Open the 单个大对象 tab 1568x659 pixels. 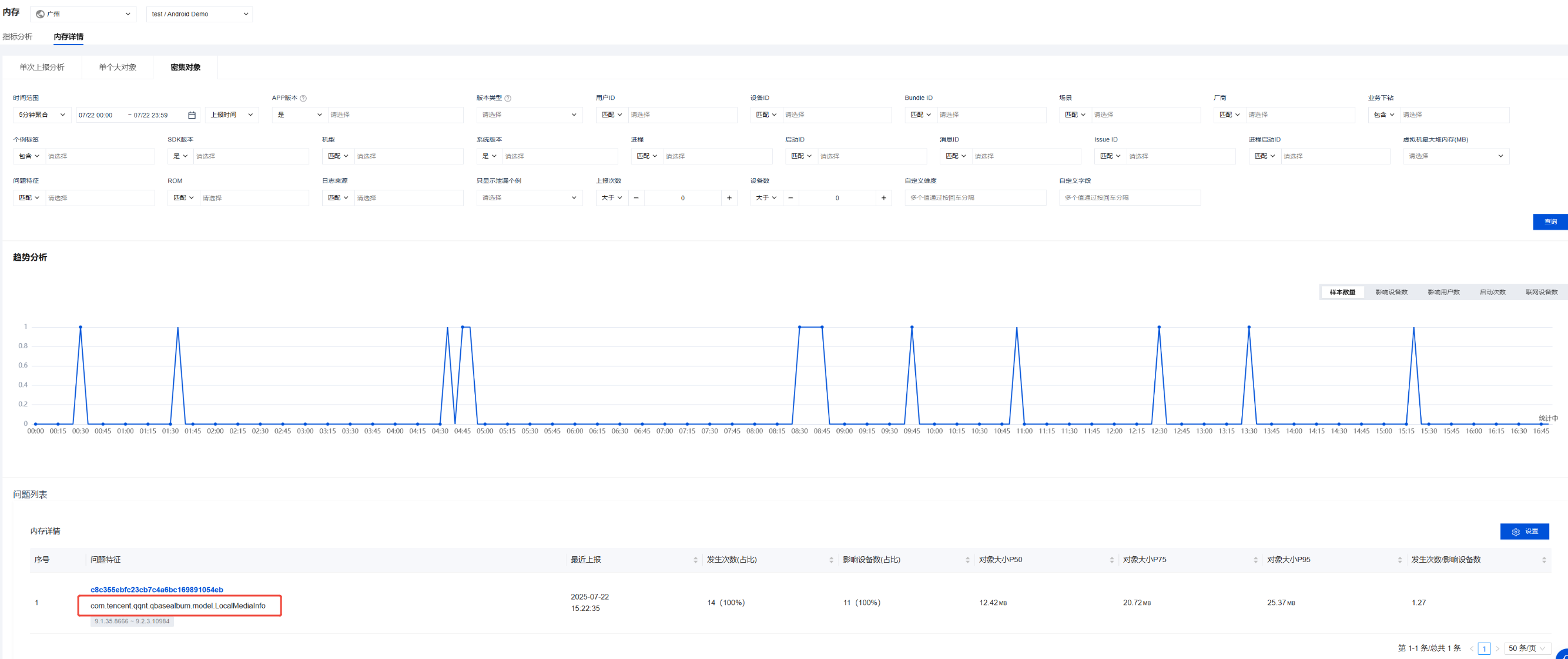pyautogui.click(x=118, y=68)
